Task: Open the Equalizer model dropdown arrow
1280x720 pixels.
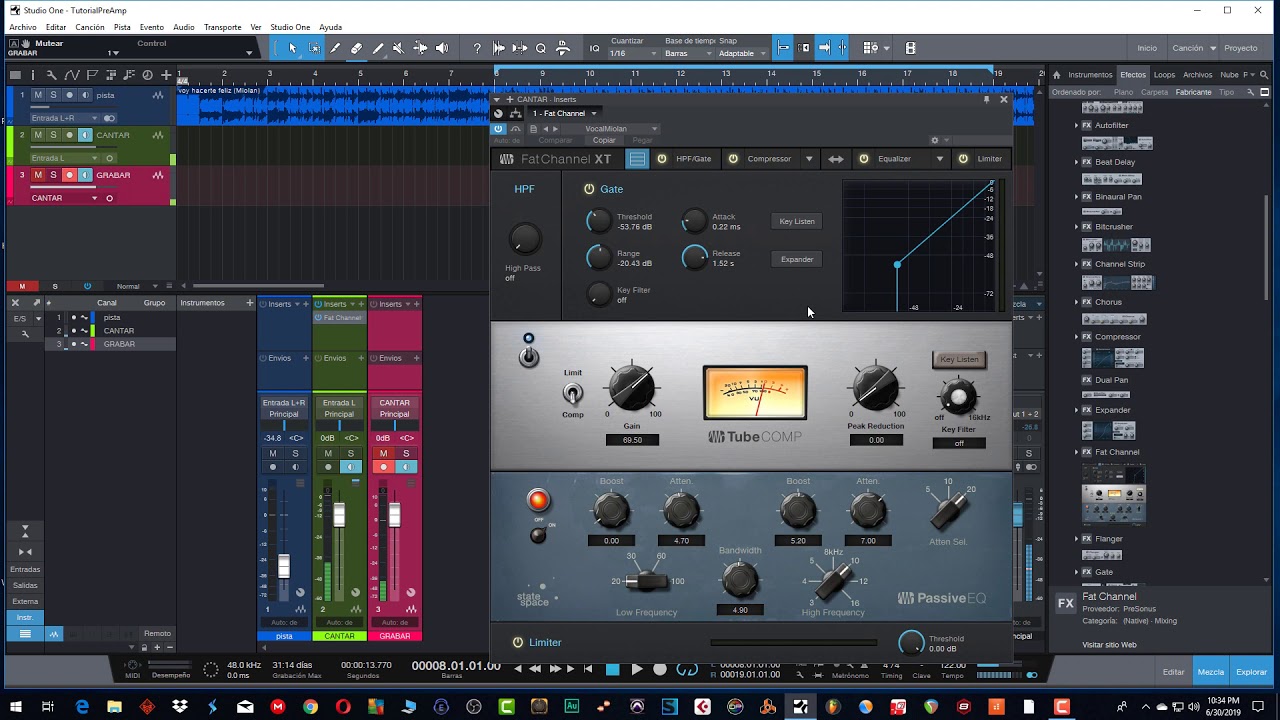Action: pyautogui.click(x=939, y=159)
